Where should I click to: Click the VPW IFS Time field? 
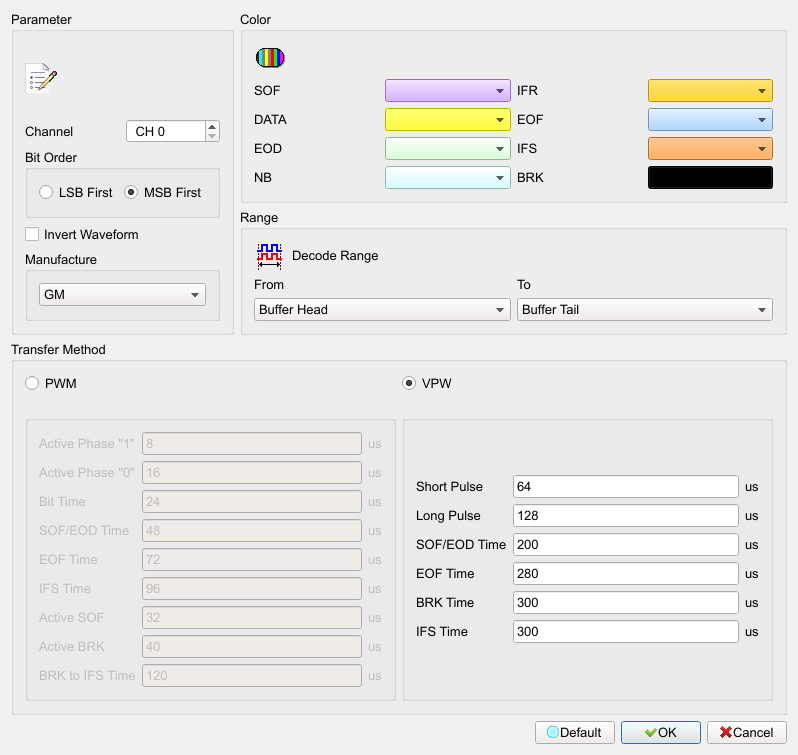pyautogui.click(x=625, y=631)
